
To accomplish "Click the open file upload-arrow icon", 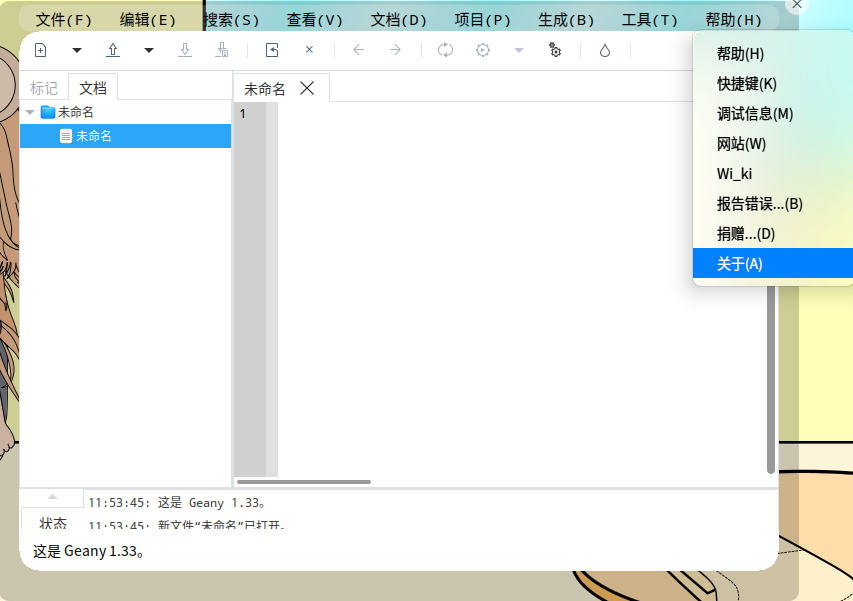I will [x=113, y=51].
